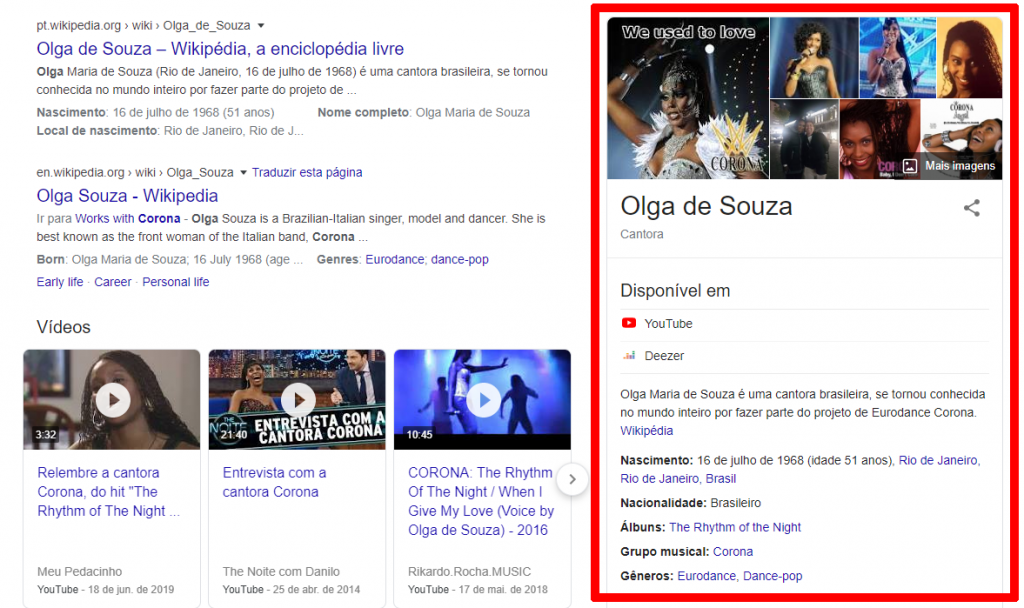Jump to Career section link
The width and height of the screenshot is (1024, 608).
tap(113, 282)
